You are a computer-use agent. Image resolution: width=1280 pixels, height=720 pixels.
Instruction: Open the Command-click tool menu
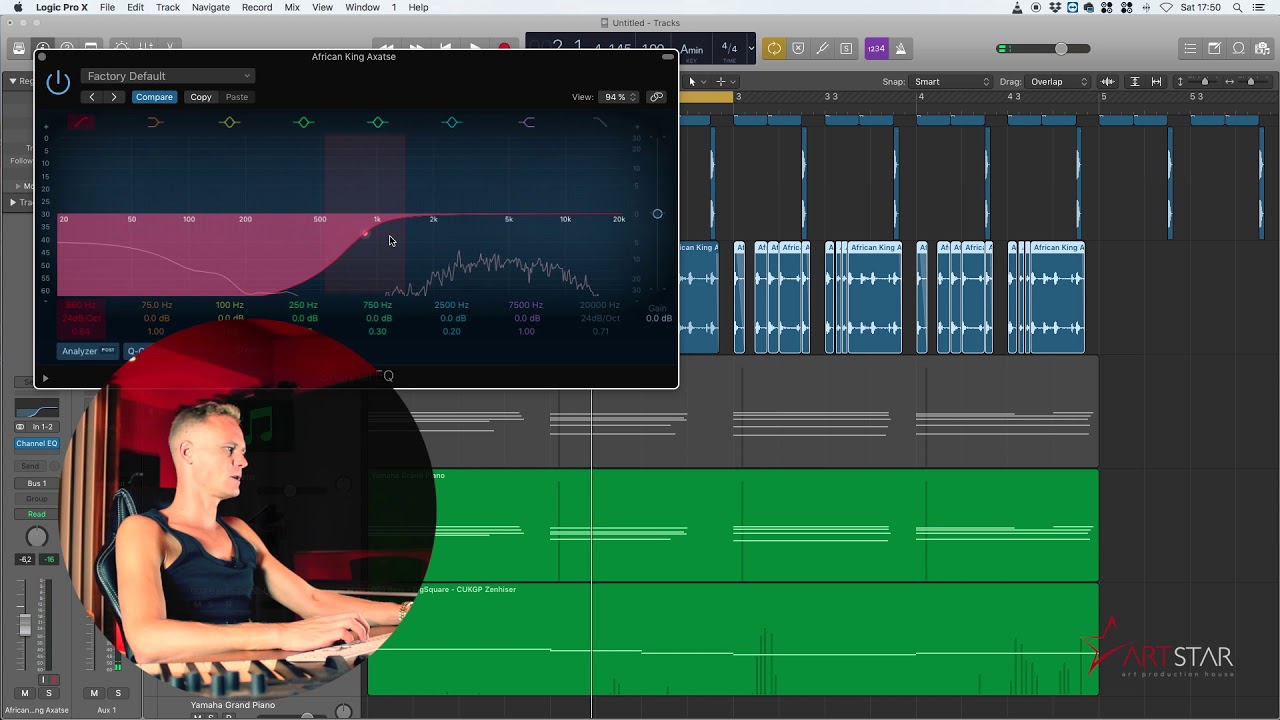[x=725, y=82]
